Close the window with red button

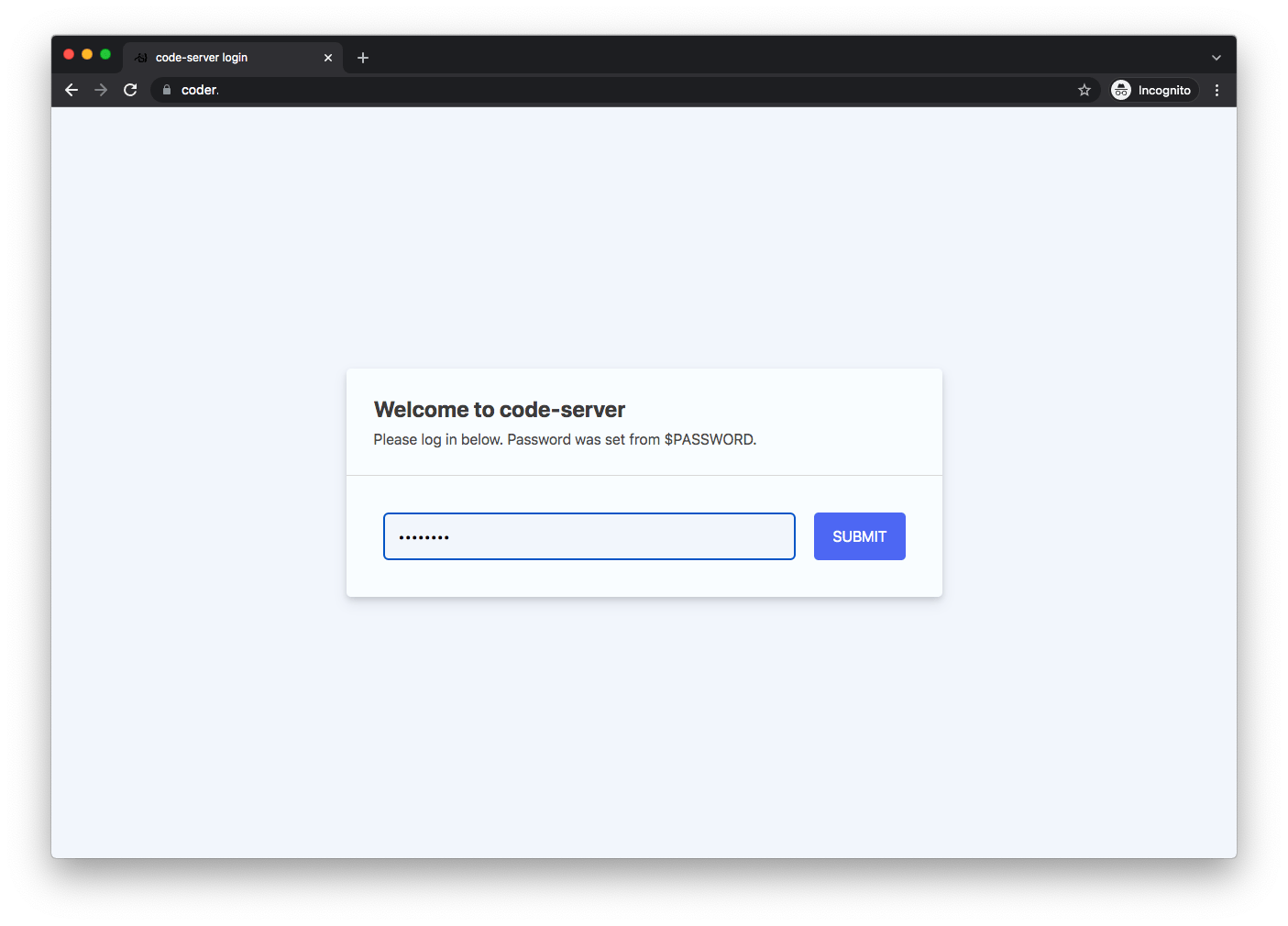69,54
